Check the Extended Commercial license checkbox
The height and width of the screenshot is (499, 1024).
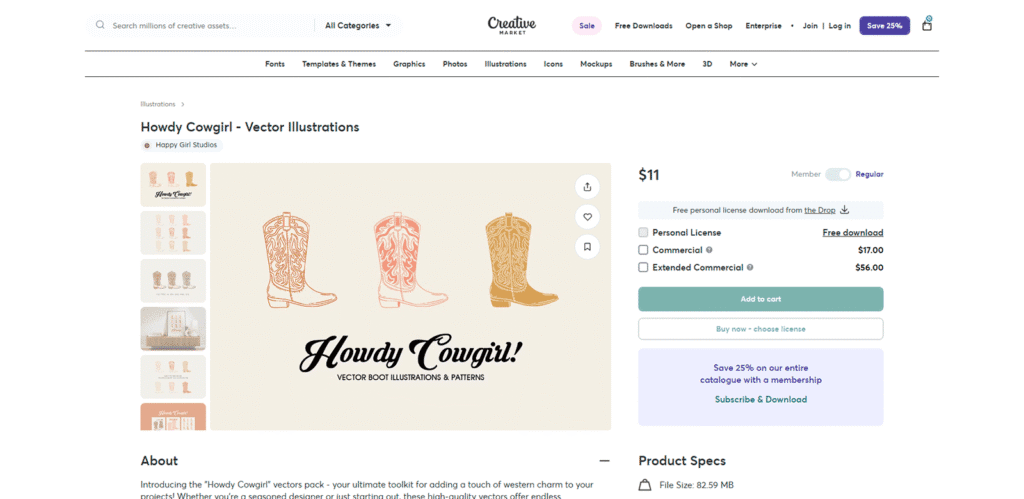pos(643,268)
